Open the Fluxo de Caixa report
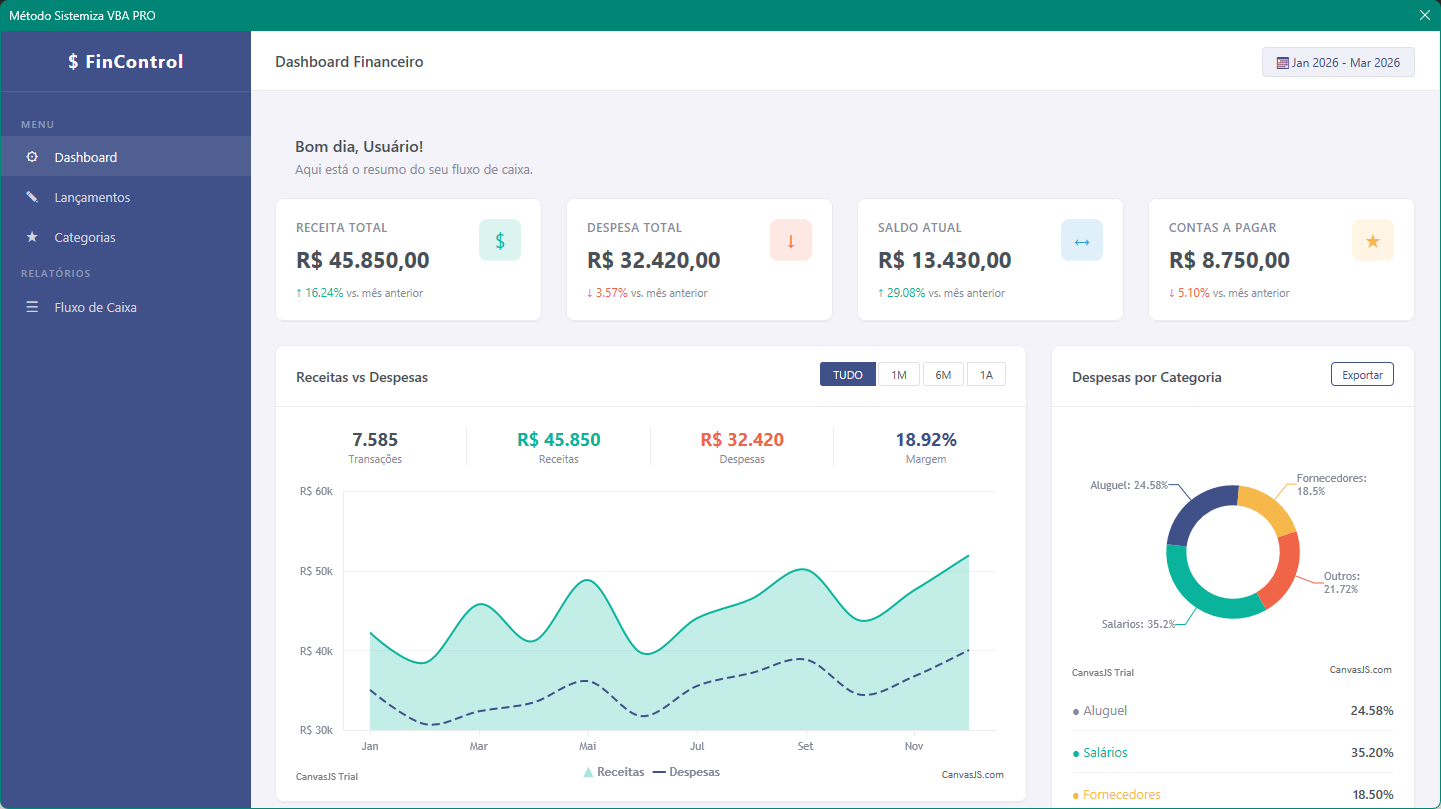The image size is (1441, 809). click(x=126, y=307)
